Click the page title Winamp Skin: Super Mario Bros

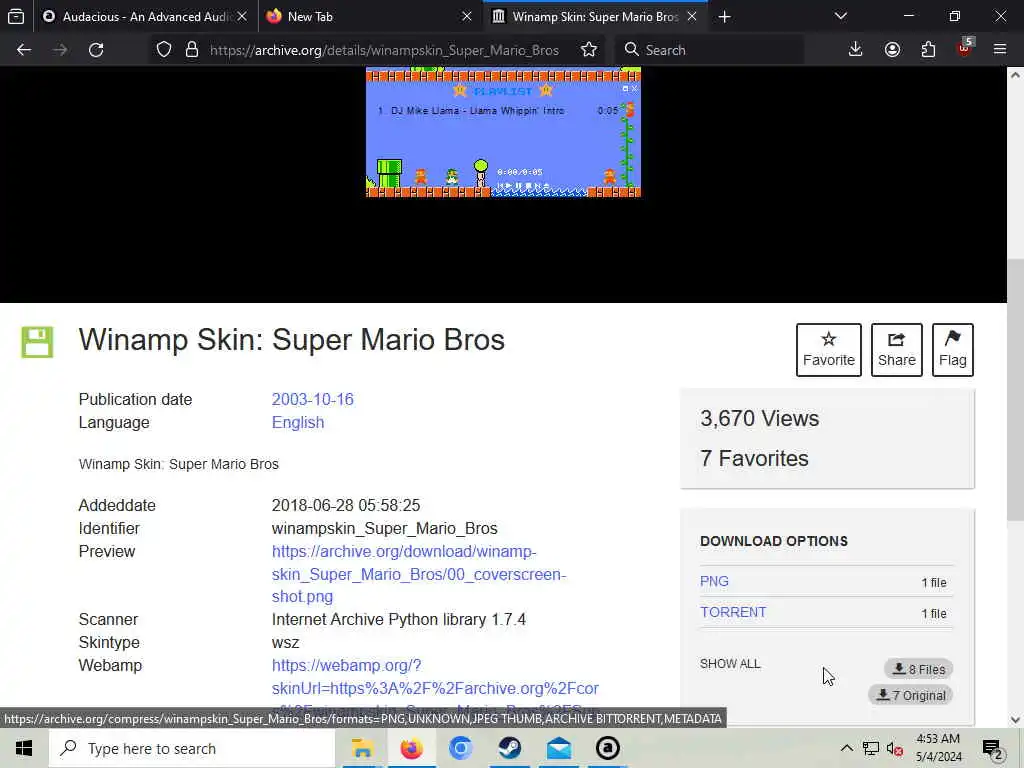[292, 340]
